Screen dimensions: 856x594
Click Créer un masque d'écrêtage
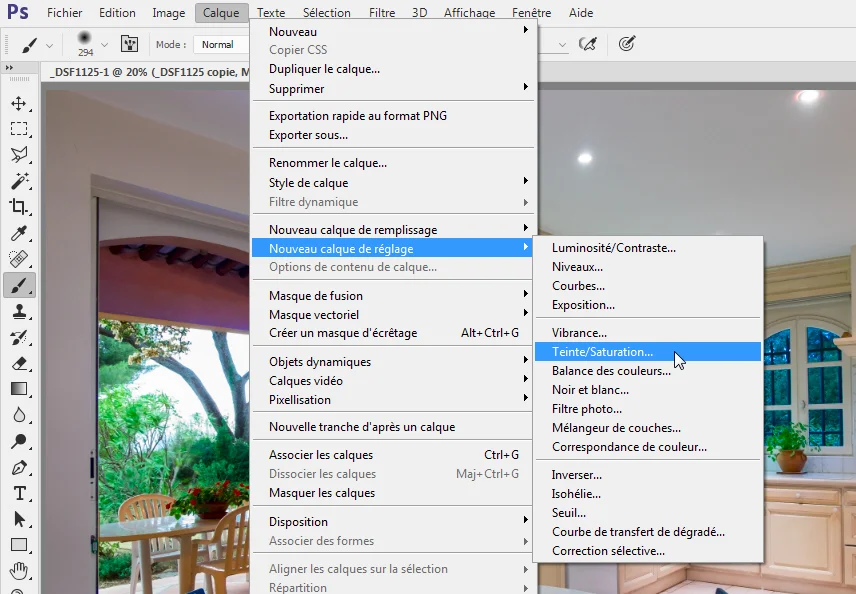[393, 333]
